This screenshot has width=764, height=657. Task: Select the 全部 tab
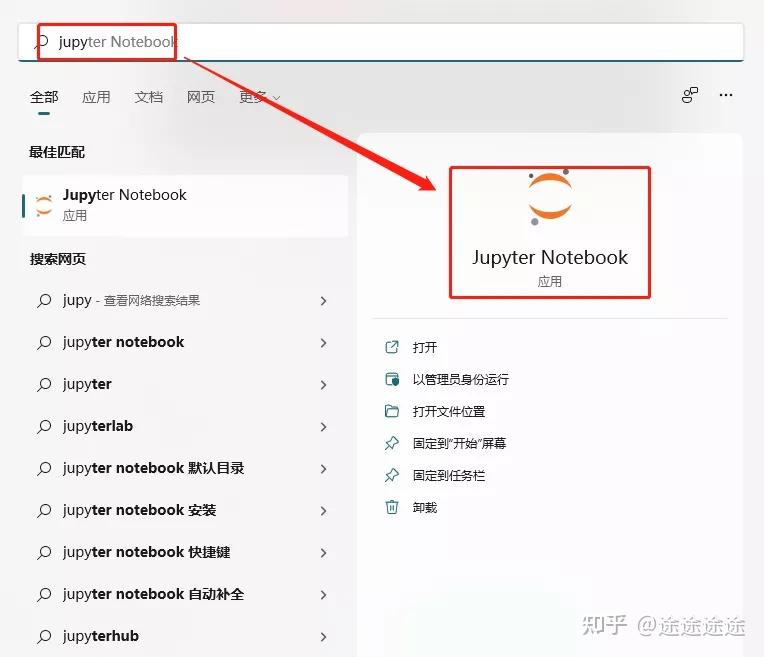44,97
